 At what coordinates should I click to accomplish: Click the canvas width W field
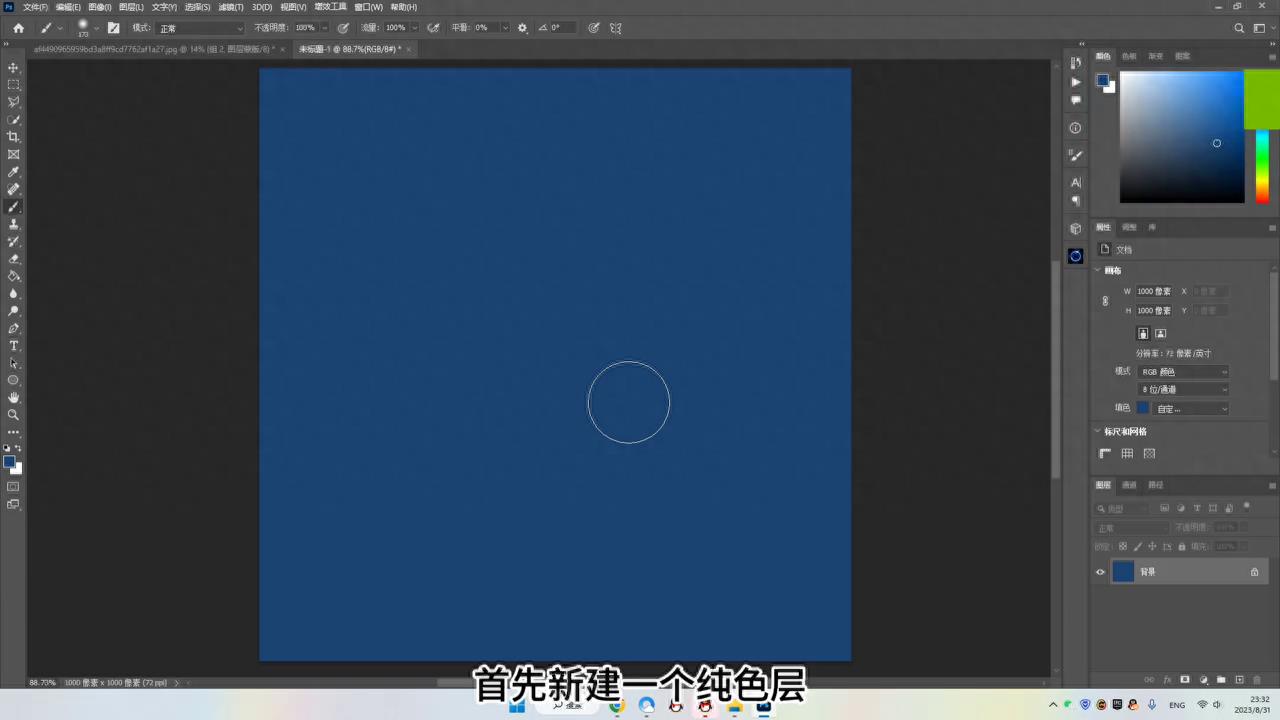pos(1154,291)
